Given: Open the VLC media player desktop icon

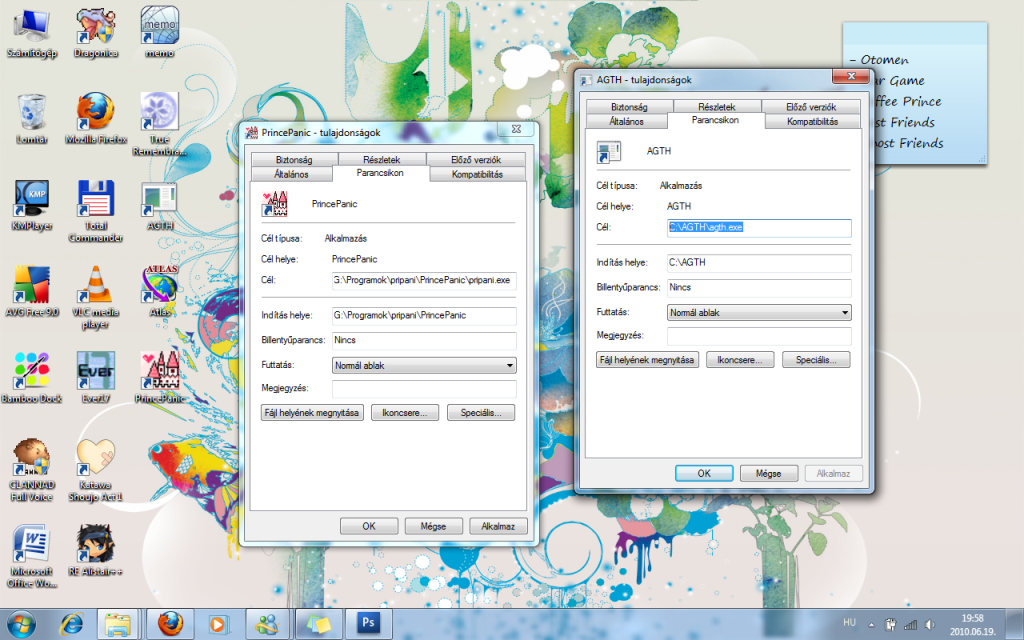Looking at the screenshot, I should pos(94,287).
